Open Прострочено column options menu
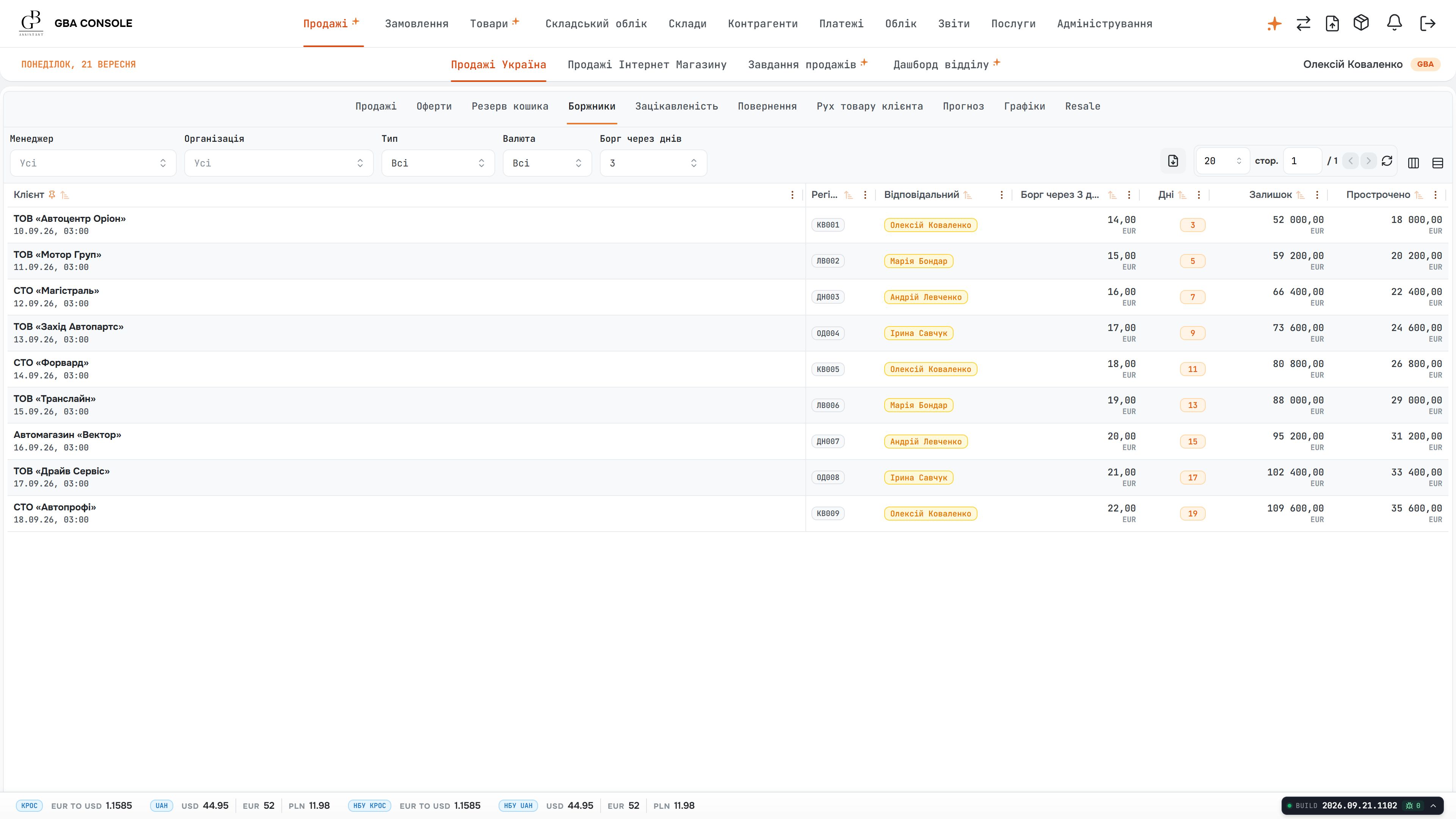 coord(1435,195)
